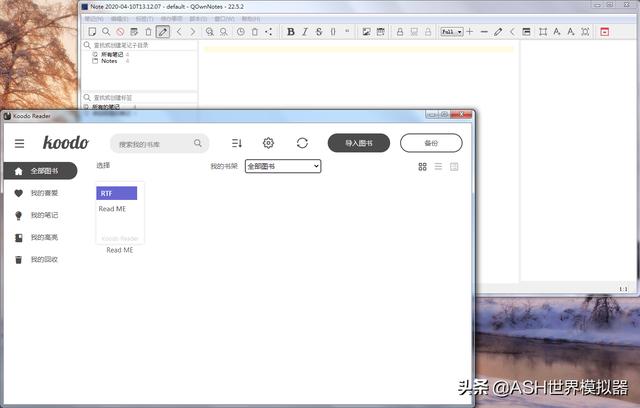Screen dimensions: 640x408
Task: Toggle distraction free mode square-frame icon
Action: (x=543, y=32)
